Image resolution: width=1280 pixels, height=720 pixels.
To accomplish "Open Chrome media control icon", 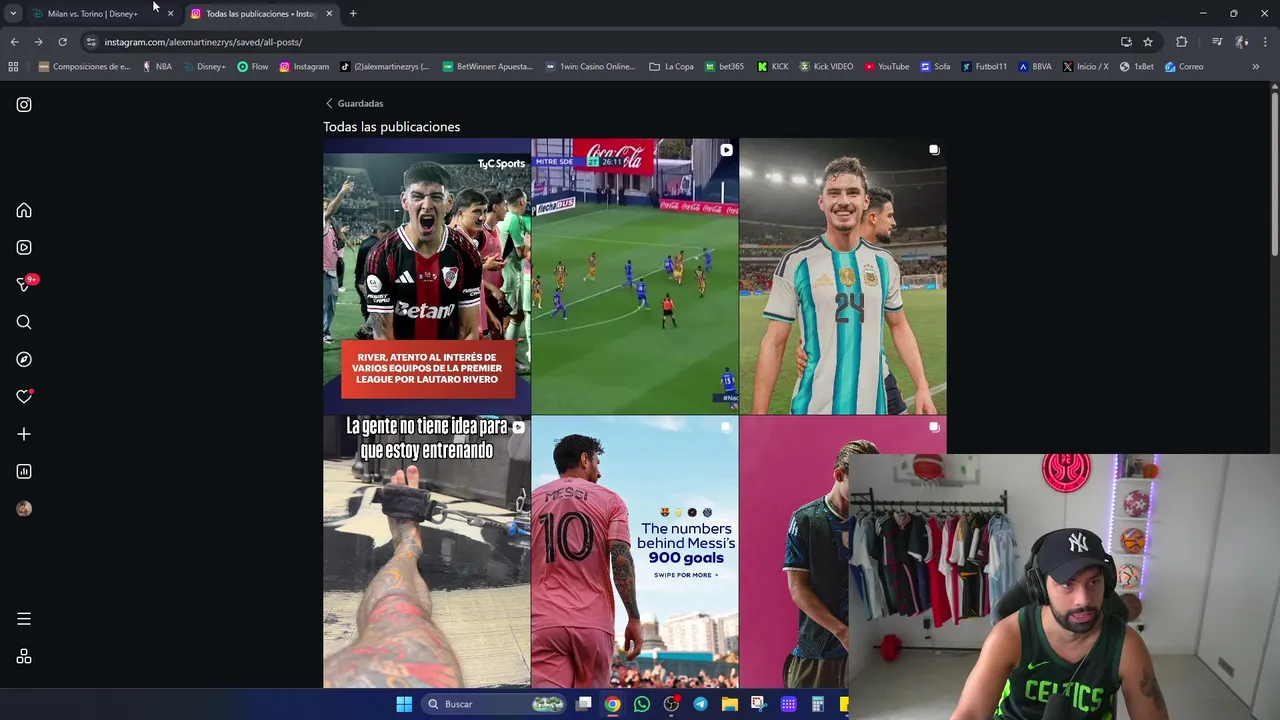I will (x=1217, y=42).
